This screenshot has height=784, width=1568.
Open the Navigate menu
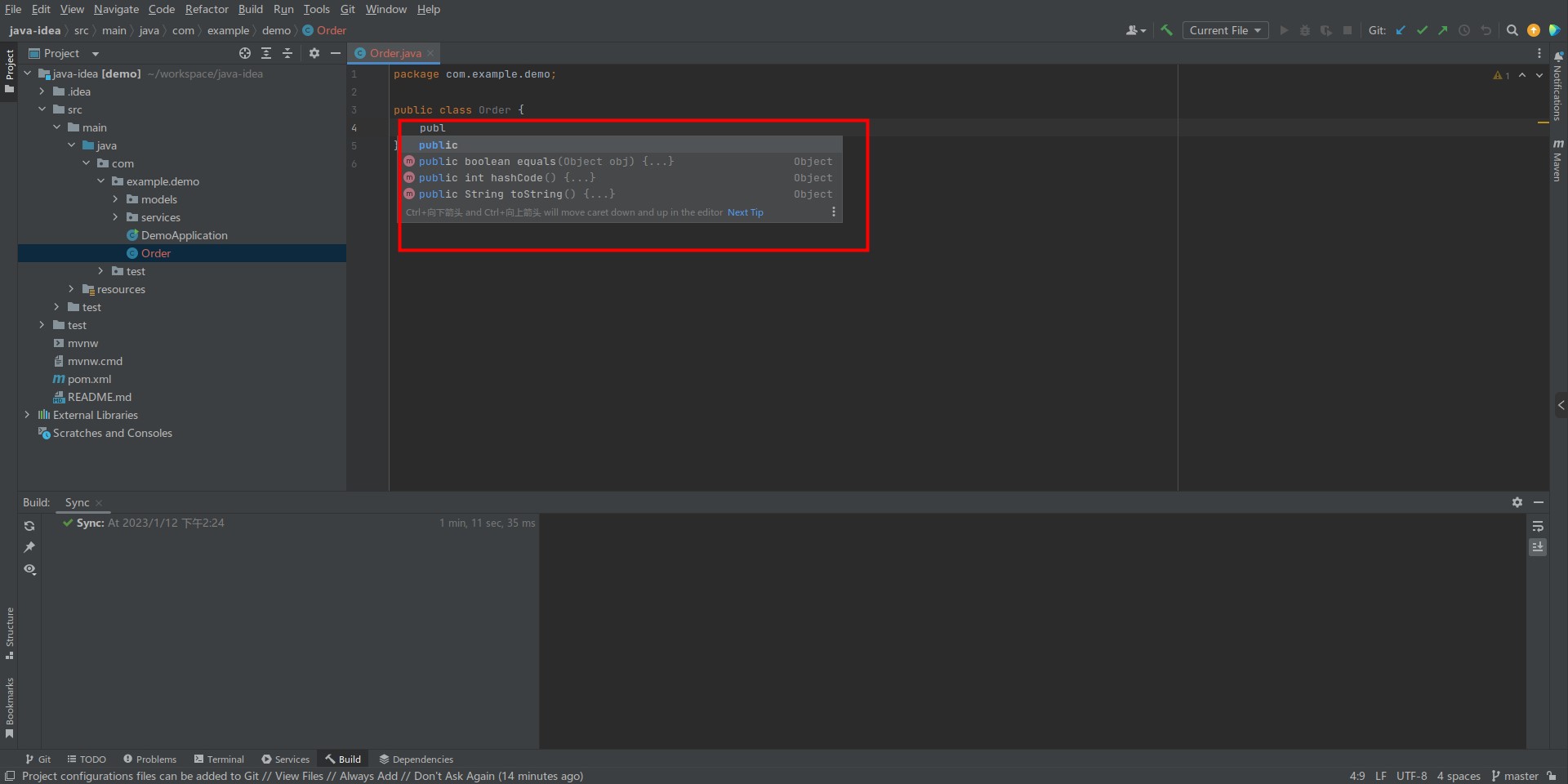116,9
